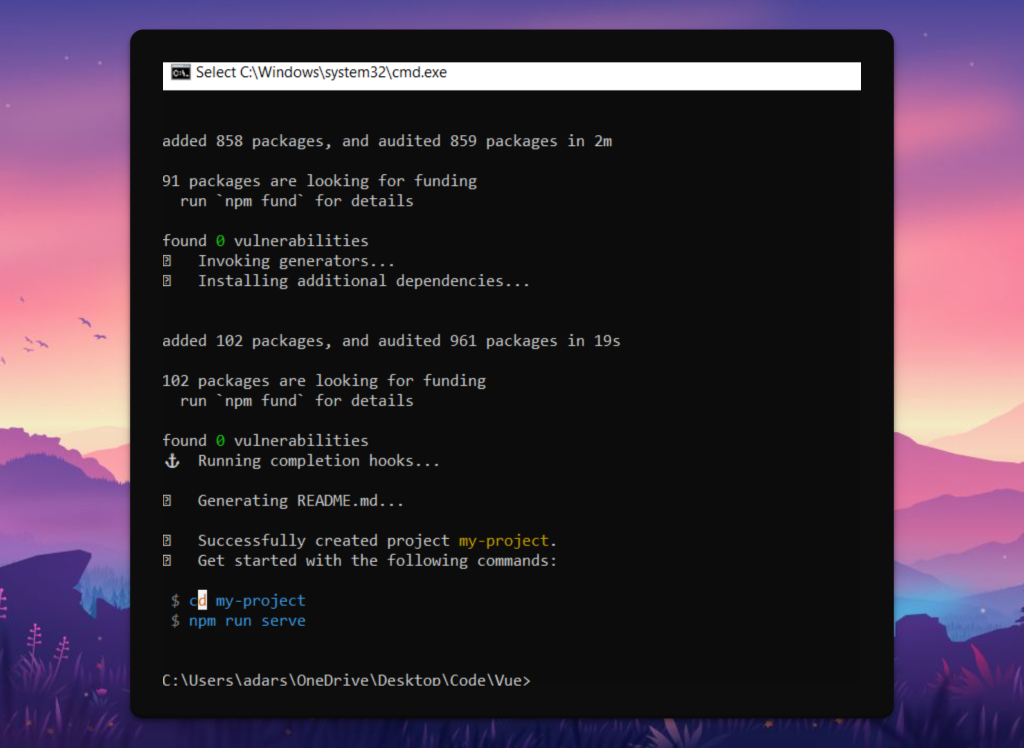Click the highlighted cursor block on cd

tap(201, 601)
